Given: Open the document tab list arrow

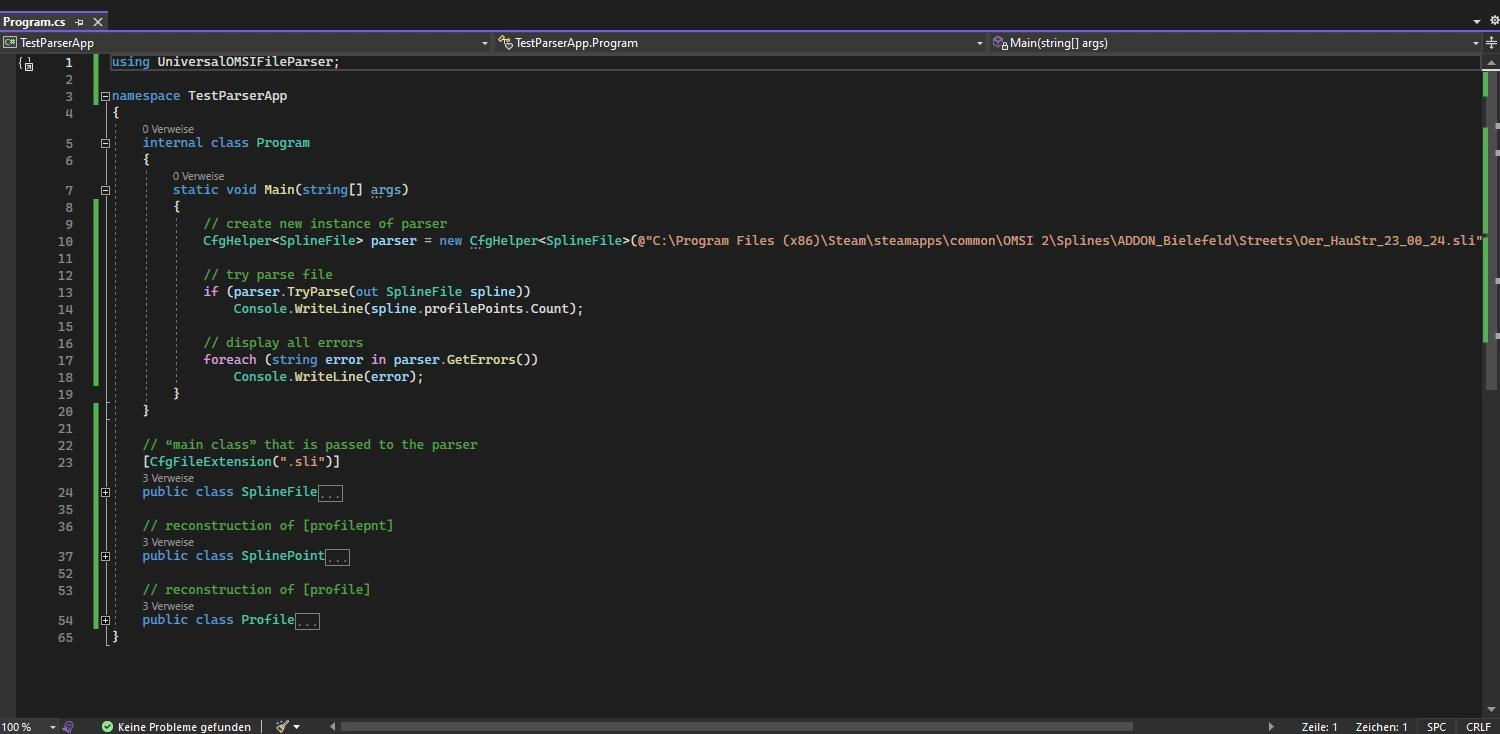Looking at the screenshot, I should click(1477, 21).
